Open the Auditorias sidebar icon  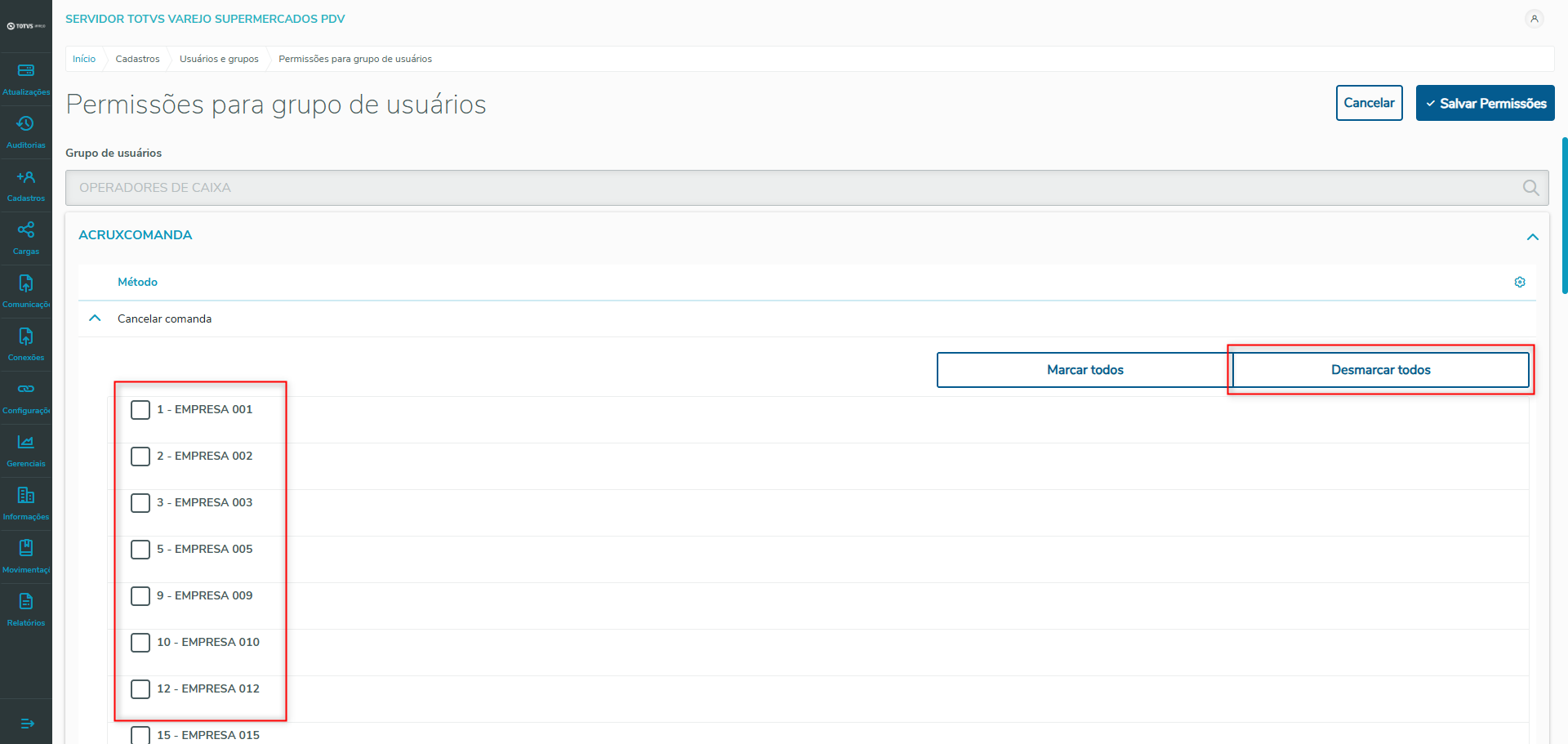coord(26,124)
